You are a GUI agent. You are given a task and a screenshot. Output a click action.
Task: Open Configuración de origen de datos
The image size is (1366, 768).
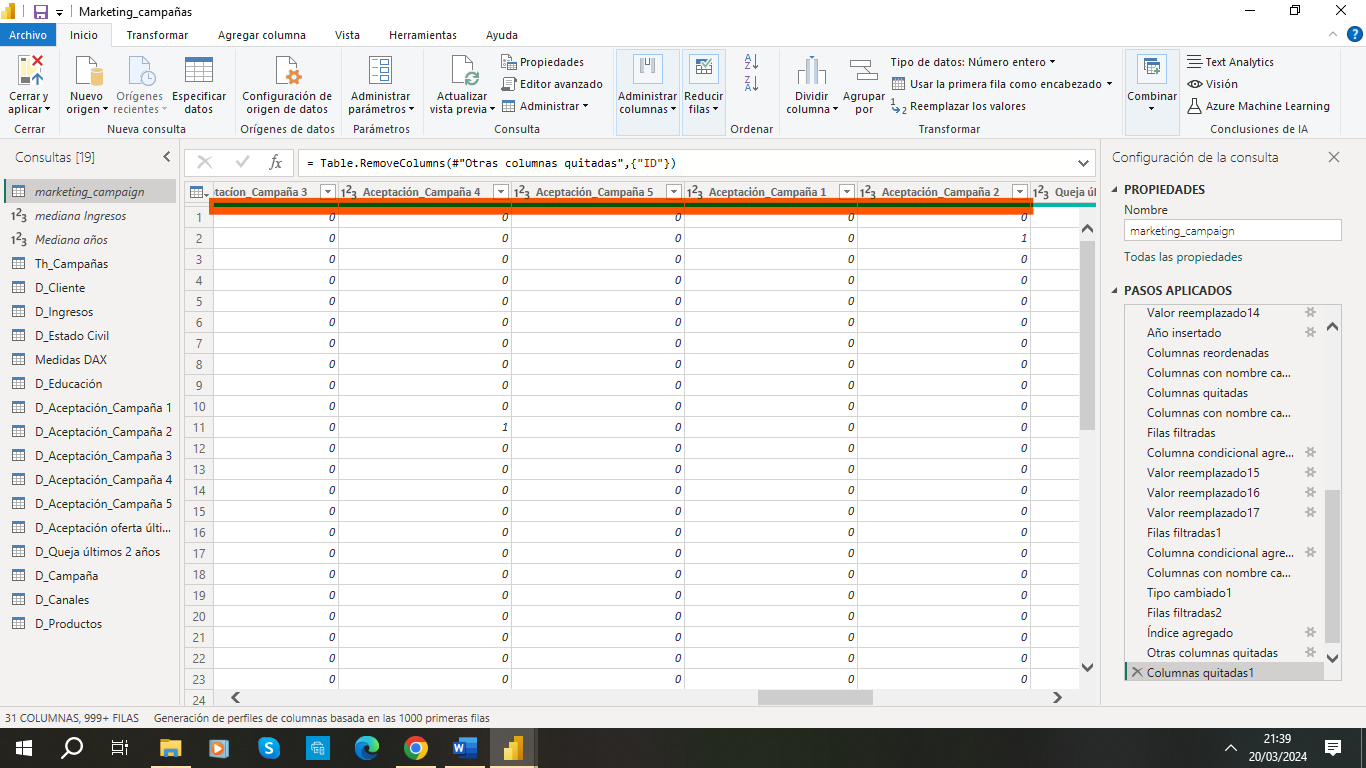click(287, 85)
